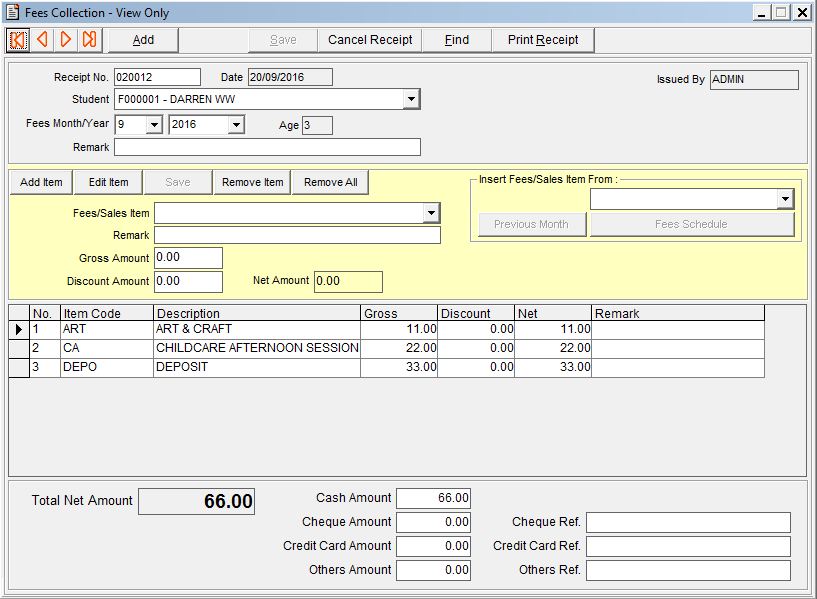
Task: Click the greyed Save toolbar button
Action: click(283, 40)
